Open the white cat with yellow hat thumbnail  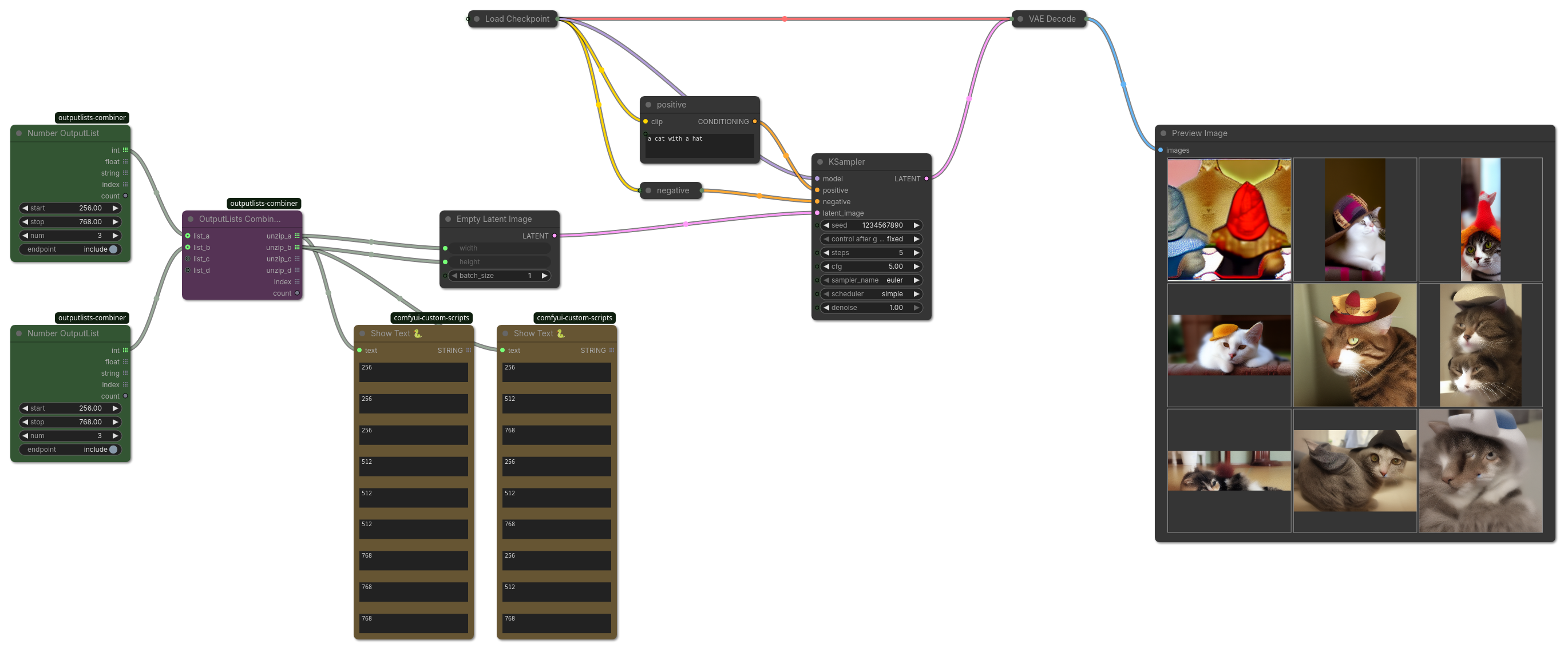click(1229, 345)
